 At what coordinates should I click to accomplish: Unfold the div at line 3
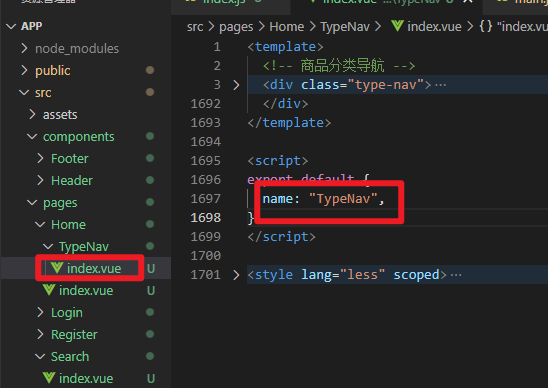pyautogui.click(x=236, y=85)
